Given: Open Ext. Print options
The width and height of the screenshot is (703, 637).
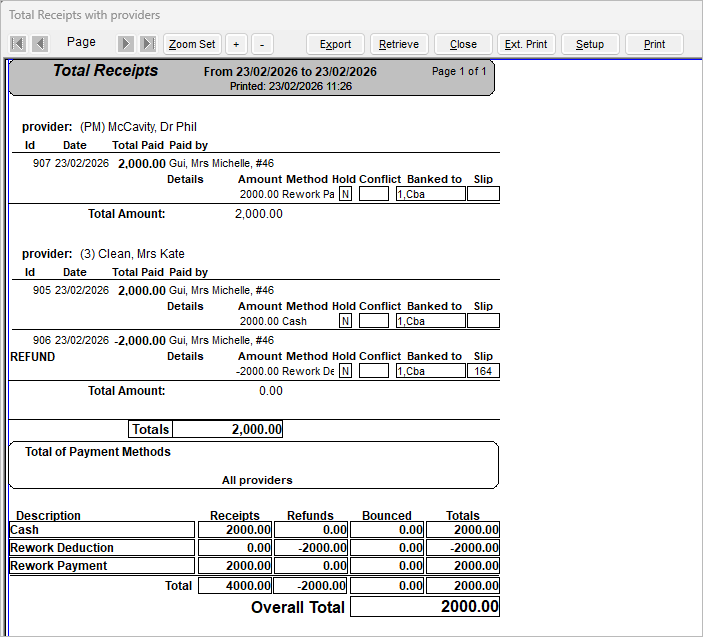Looking at the screenshot, I should (525, 44).
